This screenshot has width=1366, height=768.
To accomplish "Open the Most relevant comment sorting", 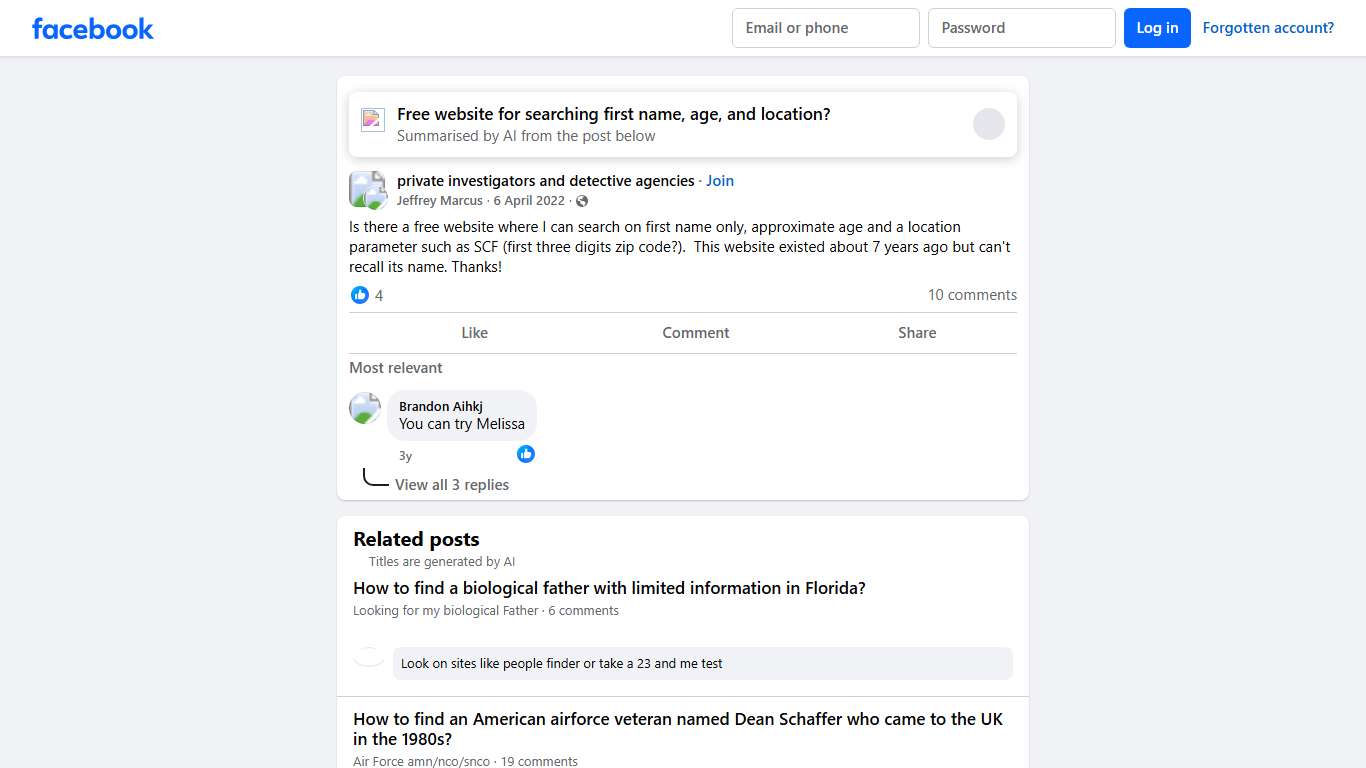I will click(x=396, y=368).
